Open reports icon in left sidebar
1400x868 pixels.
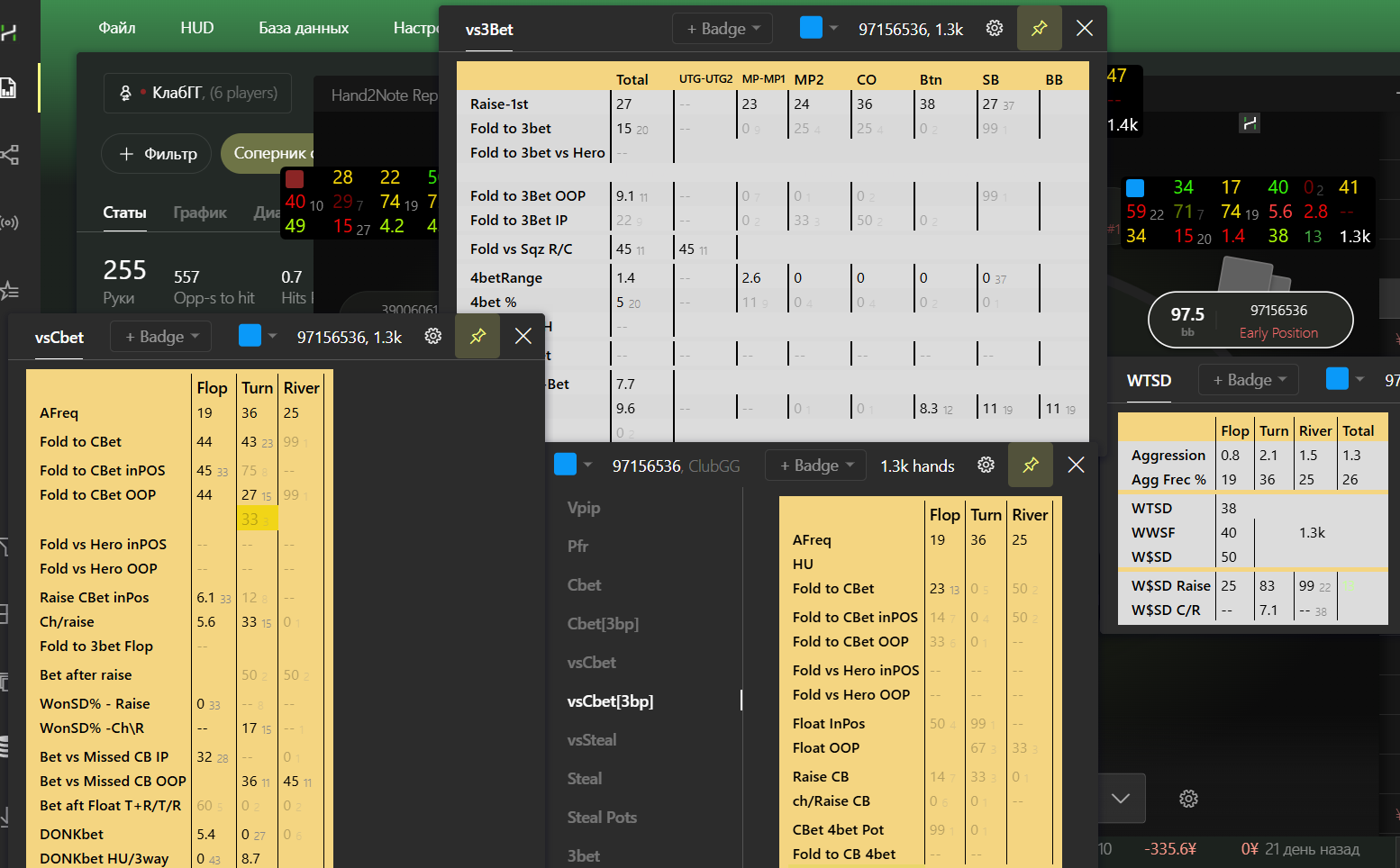[8, 88]
